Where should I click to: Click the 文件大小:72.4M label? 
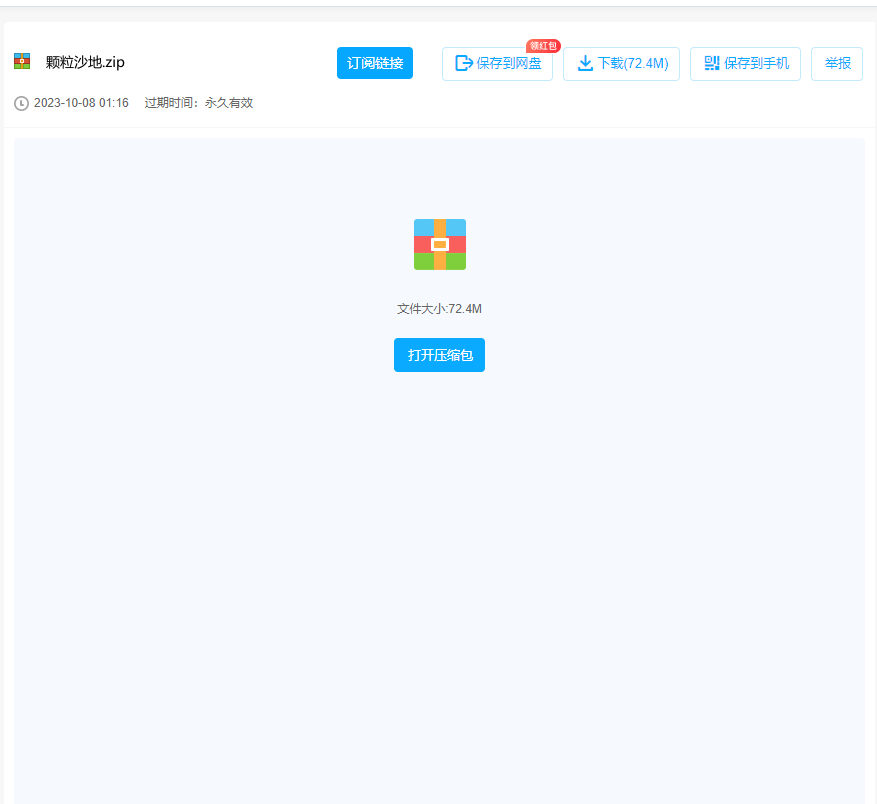439,309
